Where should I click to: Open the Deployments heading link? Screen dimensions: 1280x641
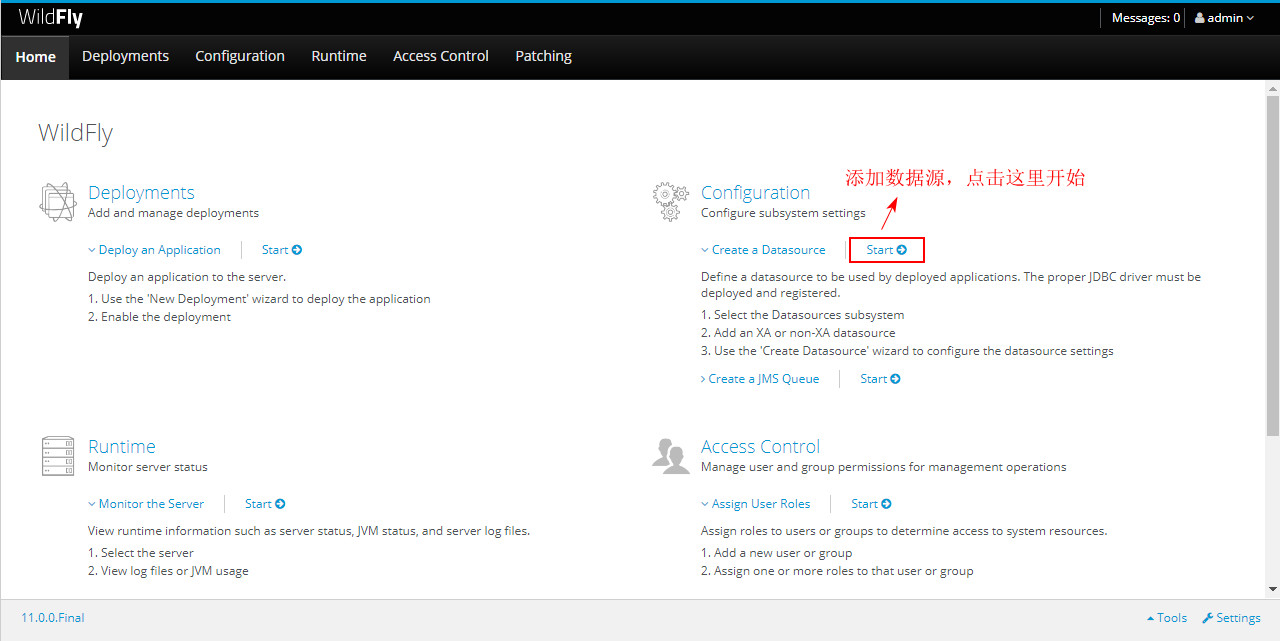click(x=141, y=193)
